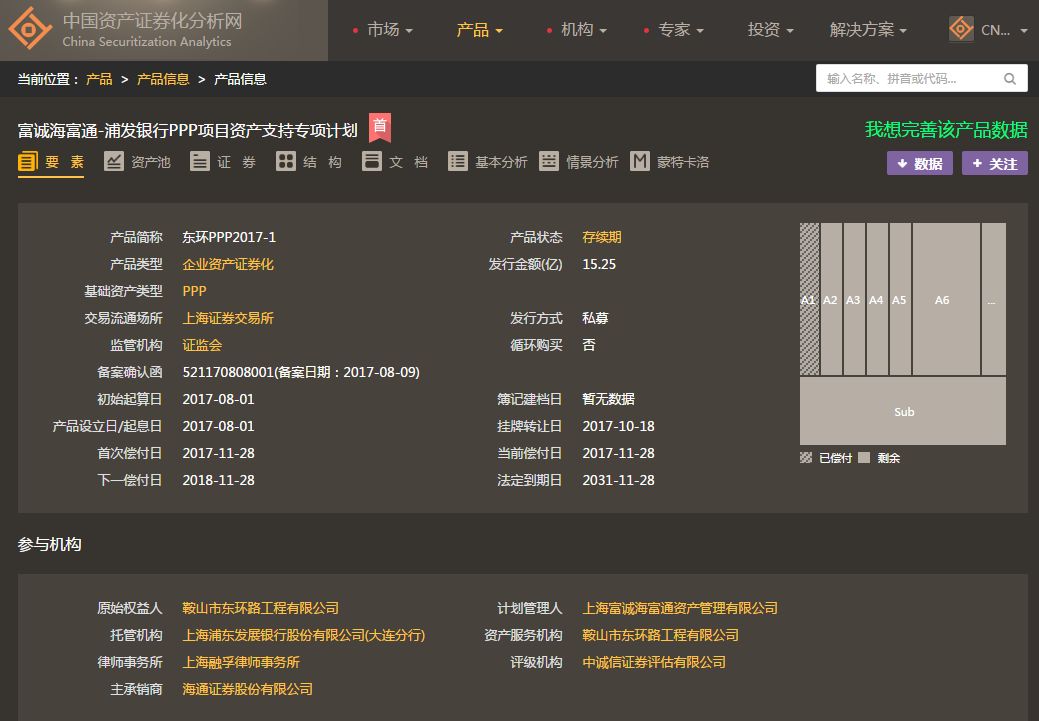Click the A3 tranche block
Image resolution: width=1039 pixels, height=721 pixels.
[854, 299]
